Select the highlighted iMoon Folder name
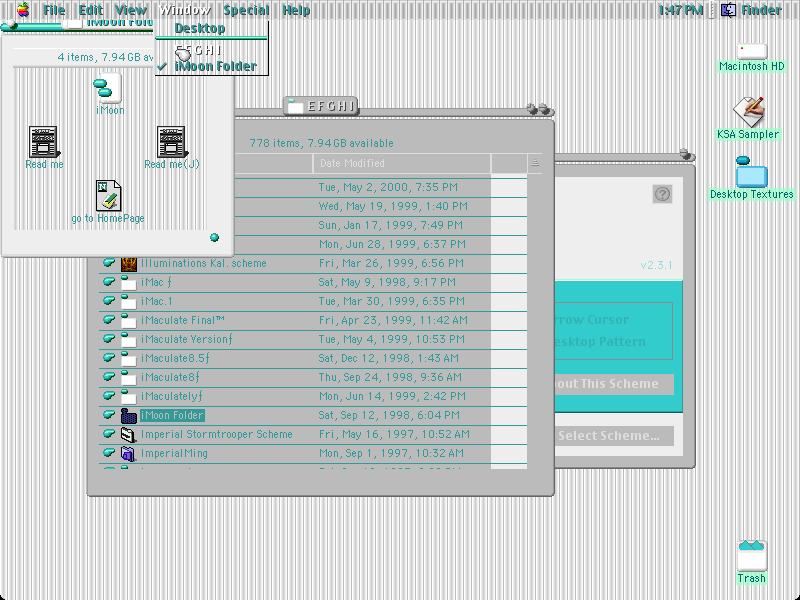800x600 pixels. [172, 415]
